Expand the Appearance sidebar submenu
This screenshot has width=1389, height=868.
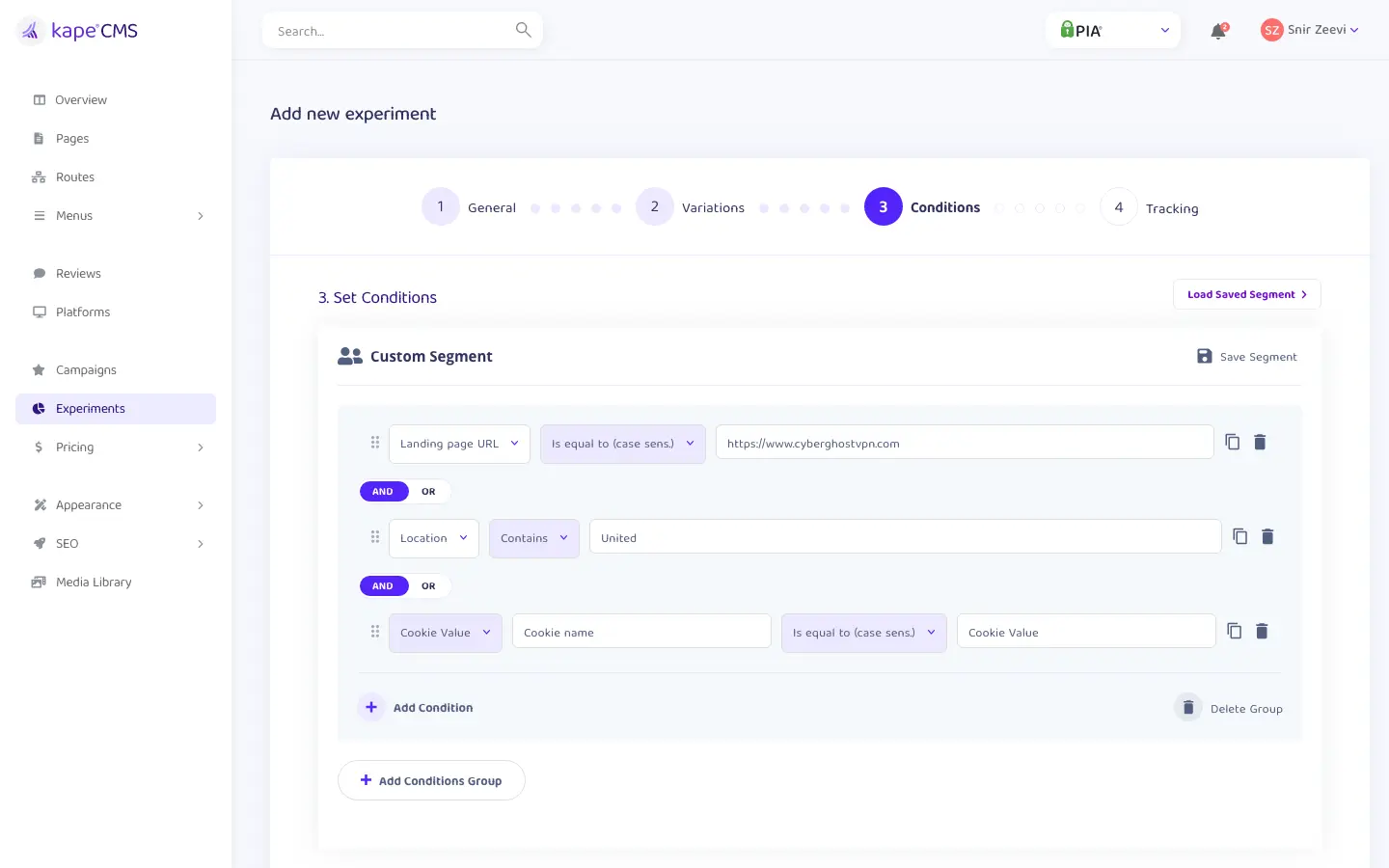tap(201, 504)
